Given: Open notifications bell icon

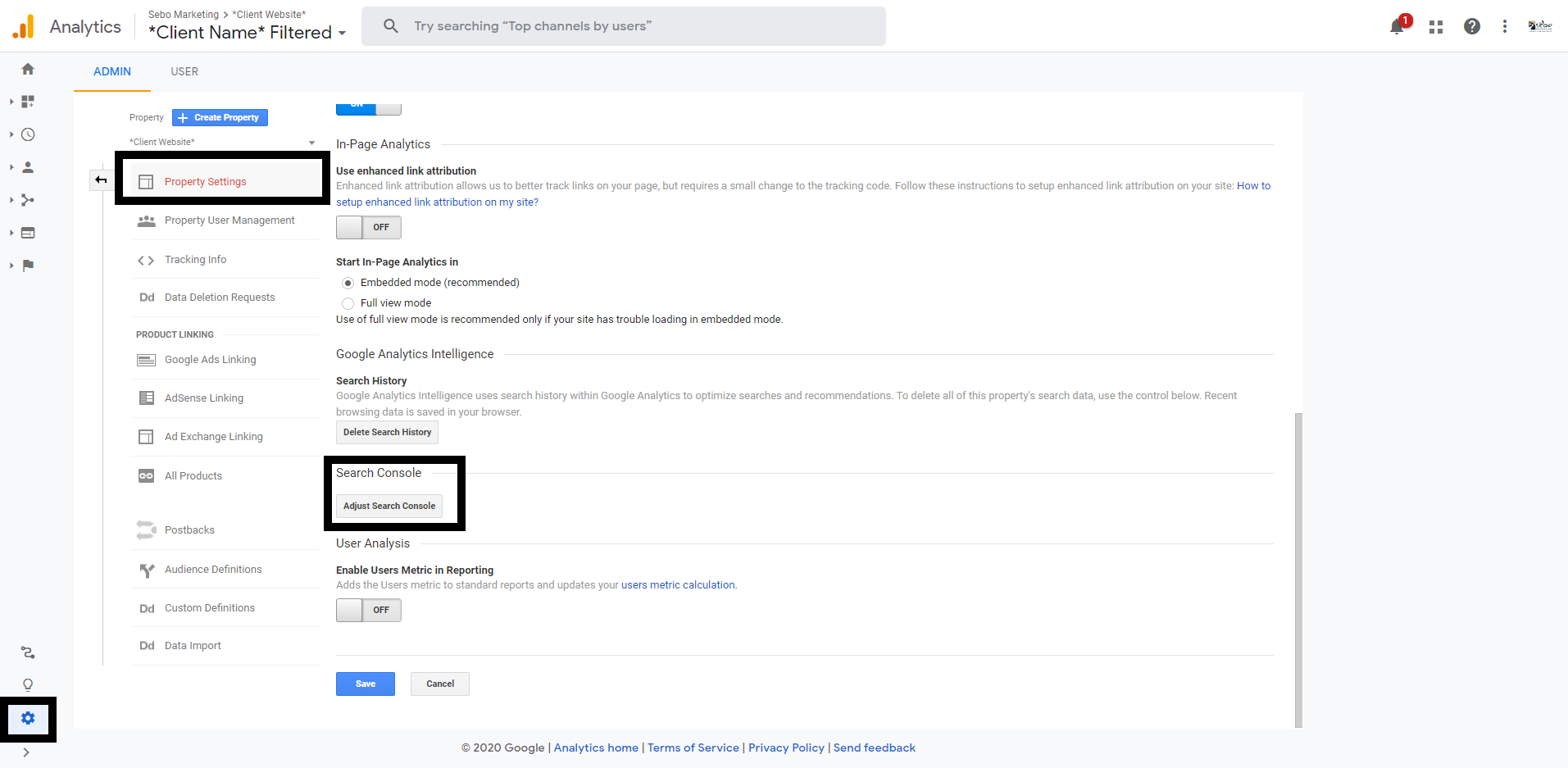Looking at the screenshot, I should [1398, 26].
